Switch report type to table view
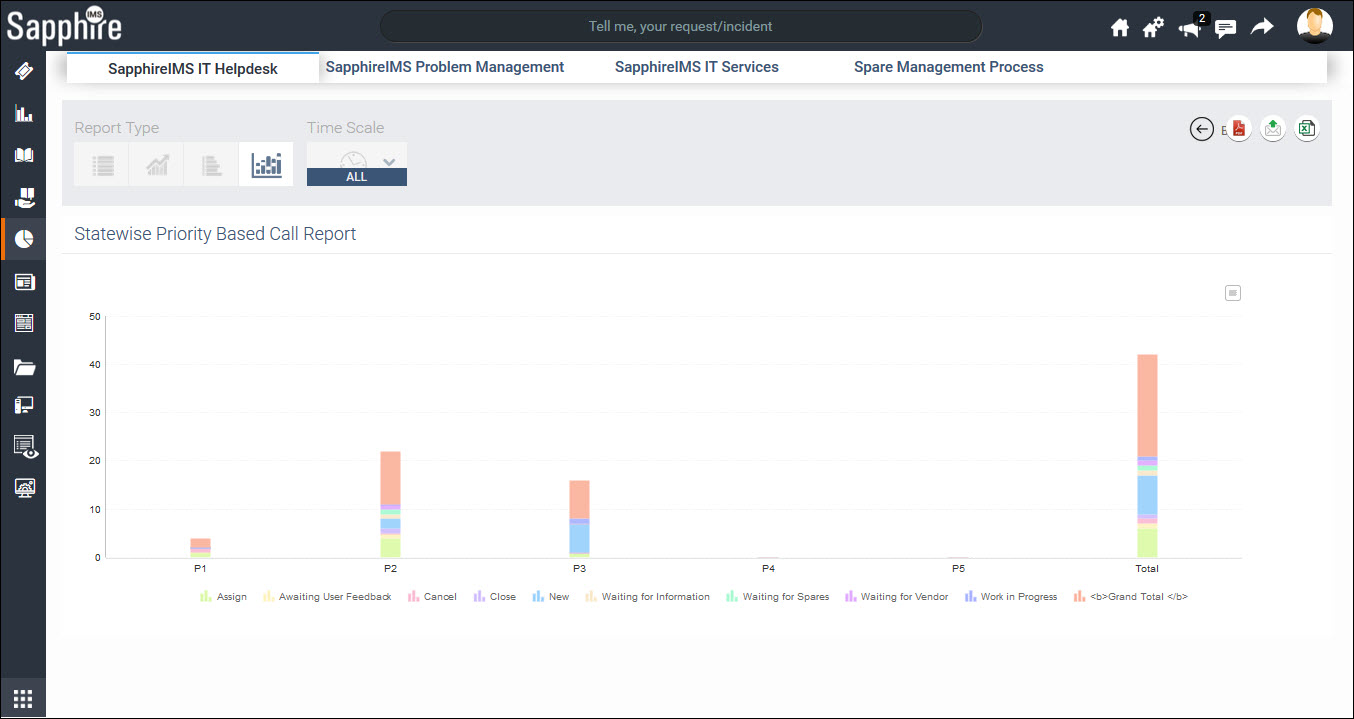 coord(101,164)
